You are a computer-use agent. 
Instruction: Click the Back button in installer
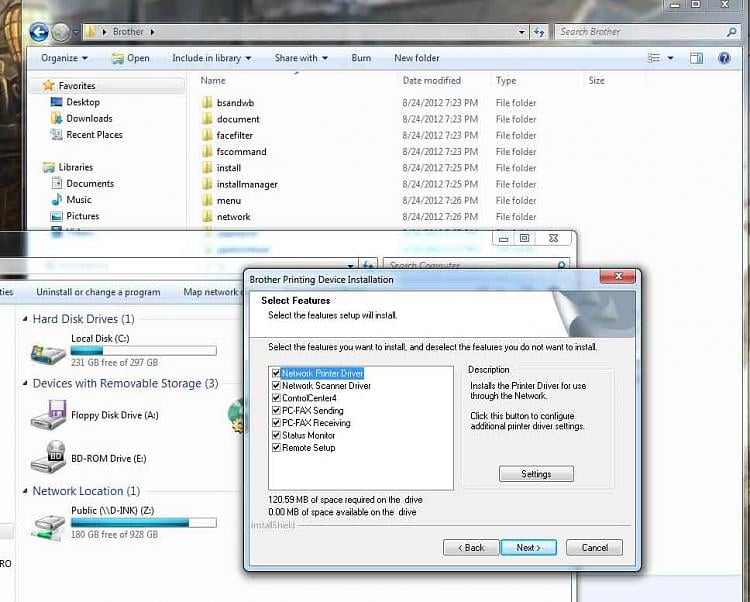tap(471, 547)
